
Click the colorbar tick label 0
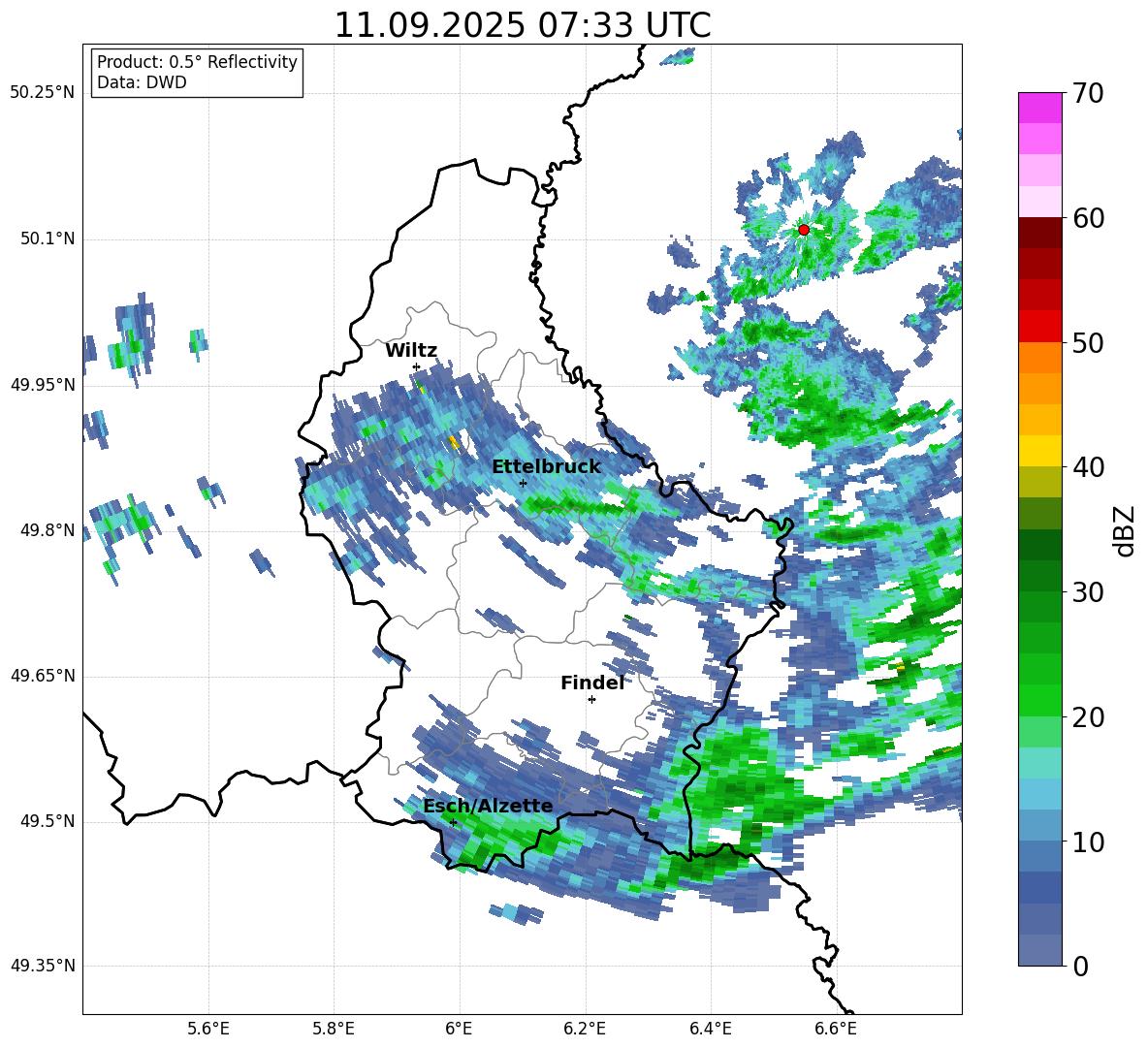click(x=1080, y=967)
